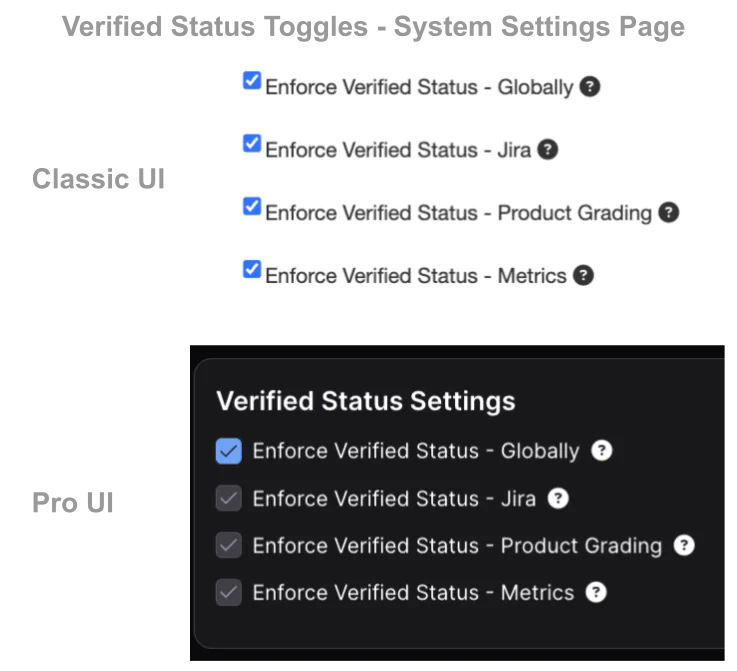737x671 pixels.
Task: Toggle grayed Jira checkbox in dark panel
Action: pyautogui.click(x=229, y=498)
